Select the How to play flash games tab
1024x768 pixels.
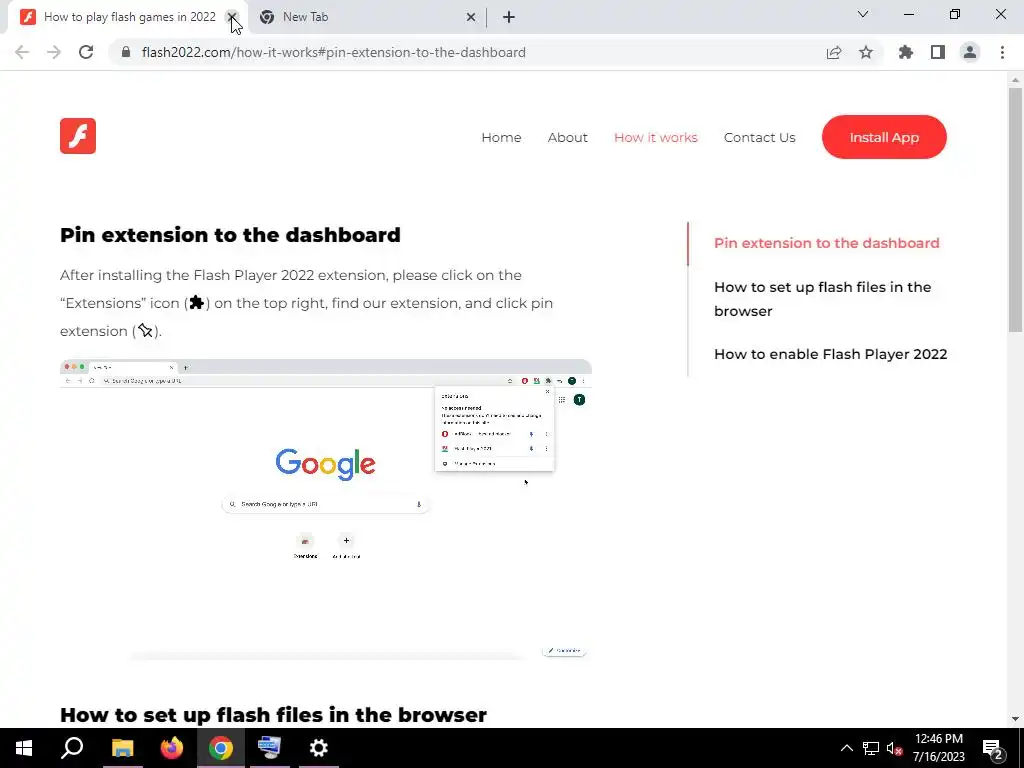127,17
